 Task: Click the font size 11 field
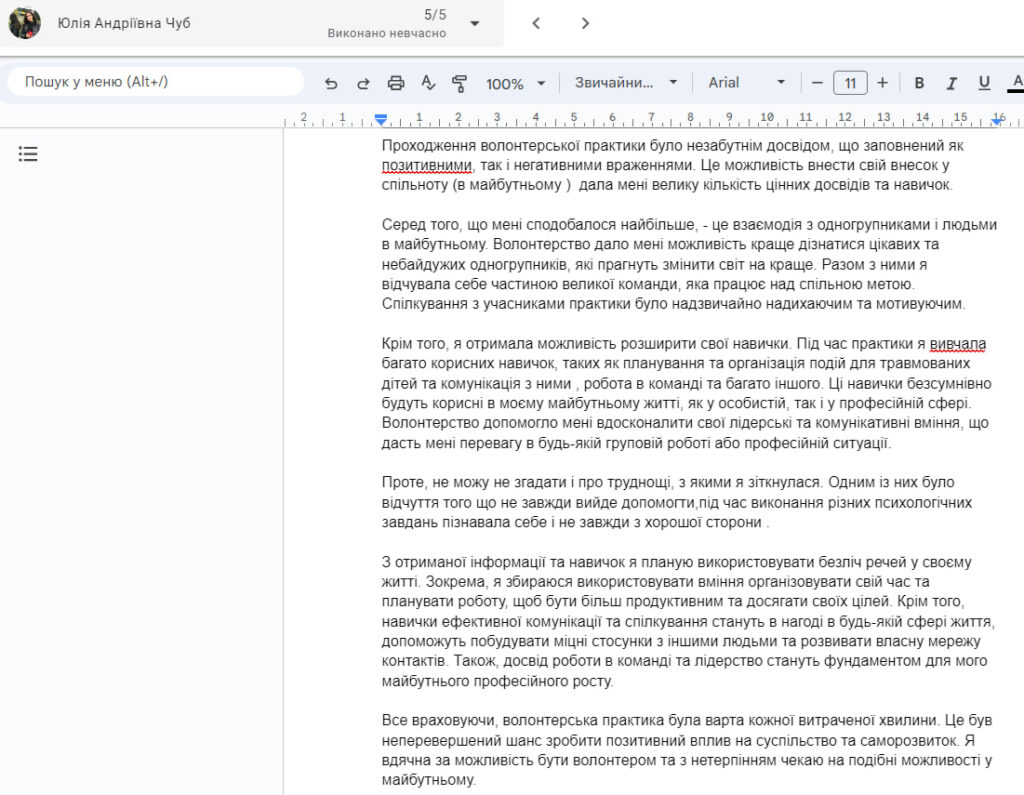pos(850,83)
